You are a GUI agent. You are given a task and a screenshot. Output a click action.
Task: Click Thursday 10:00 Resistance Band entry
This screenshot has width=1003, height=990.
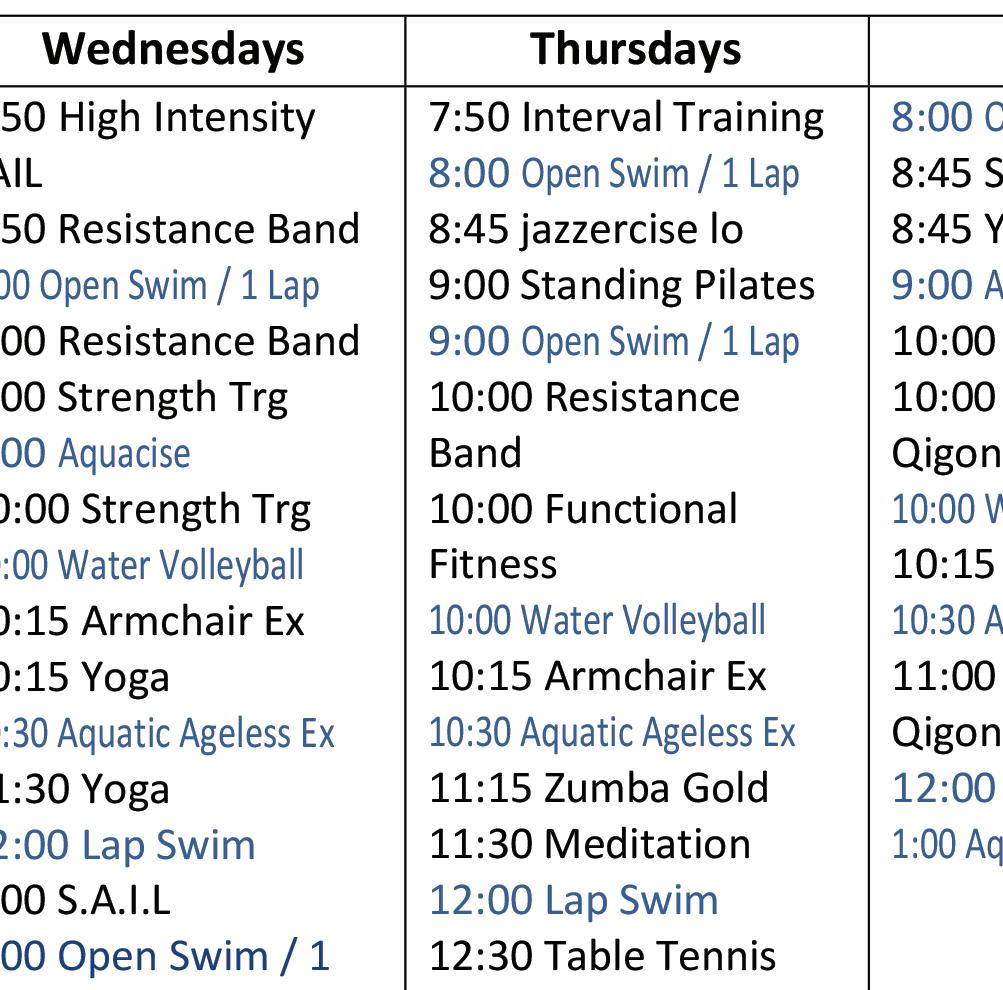click(584, 425)
